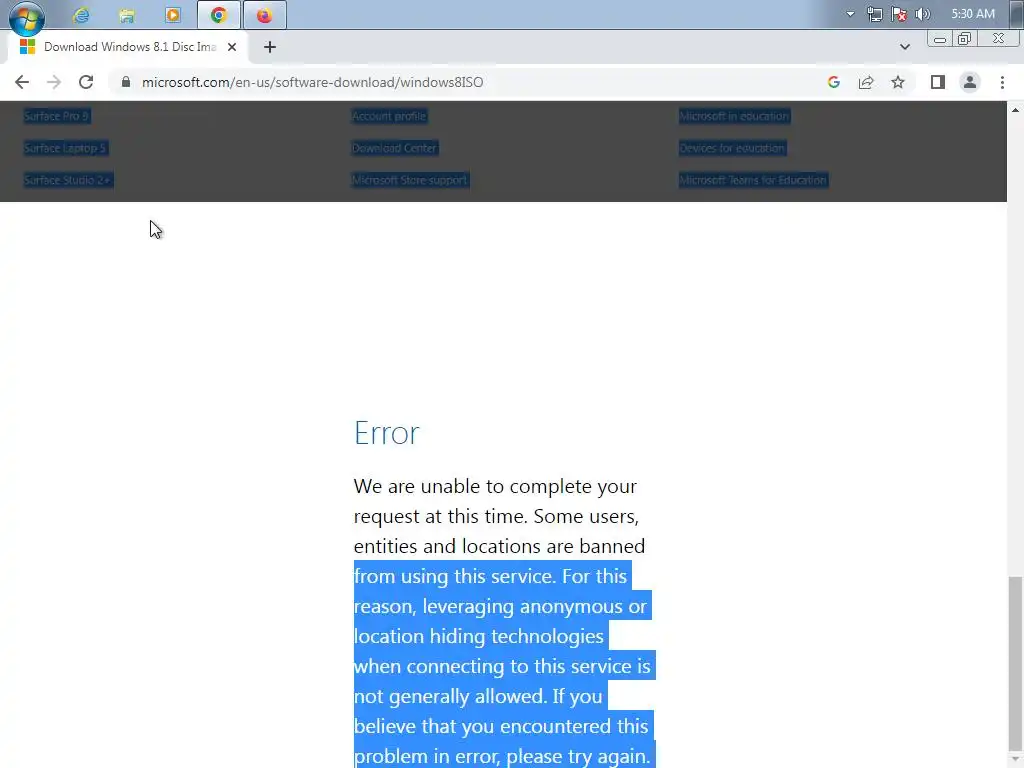Viewport: 1024px width, 768px height.
Task: Click the vertical scrollbar thumb
Action: 1015,665
